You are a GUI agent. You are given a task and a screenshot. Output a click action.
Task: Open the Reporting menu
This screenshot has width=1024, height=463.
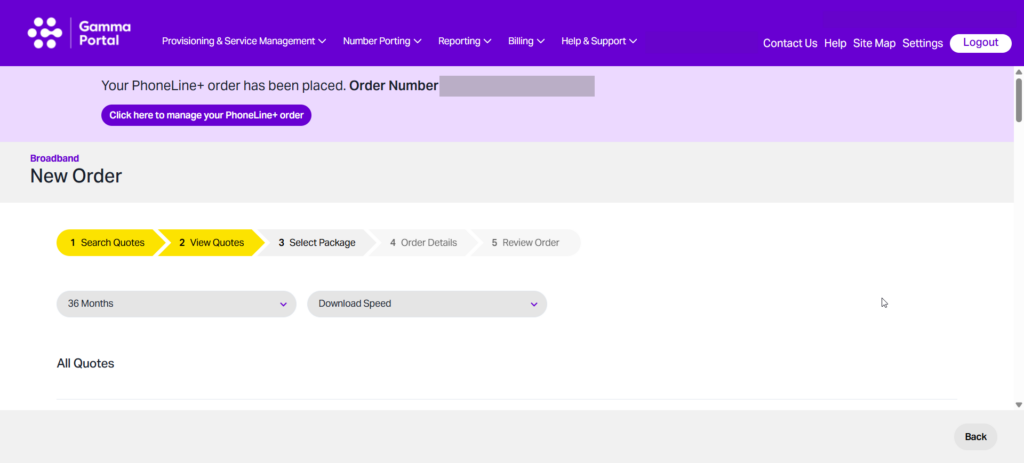click(x=464, y=41)
